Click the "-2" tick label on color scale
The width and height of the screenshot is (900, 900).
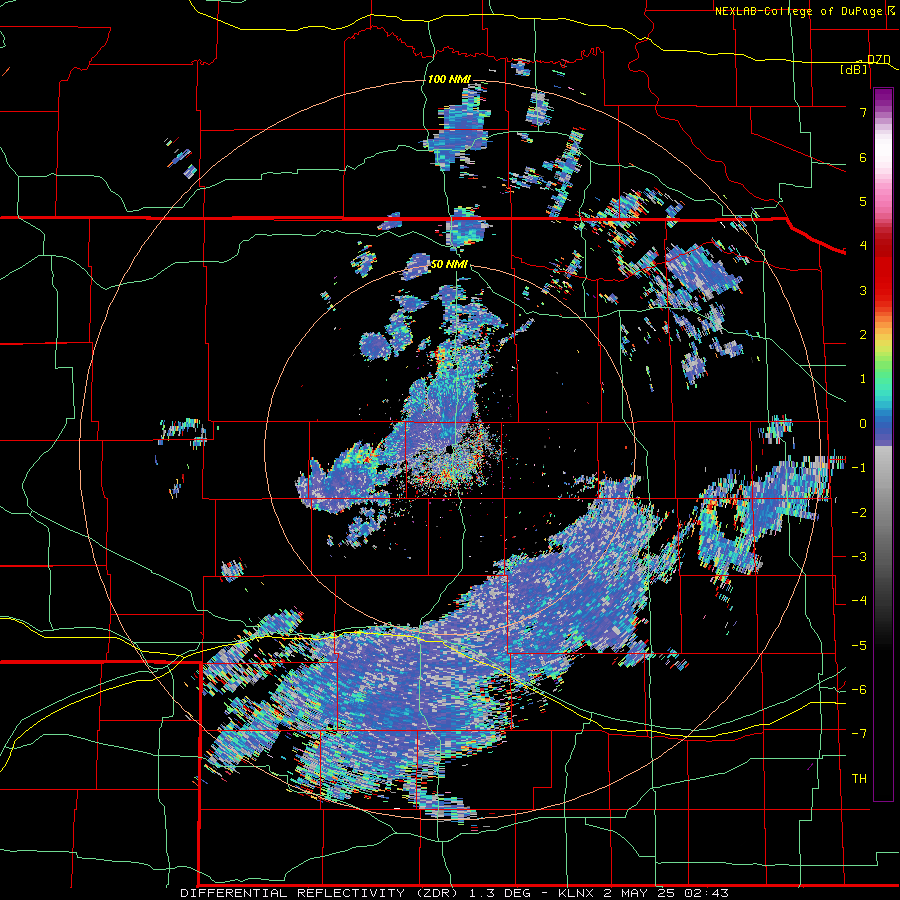859,512
